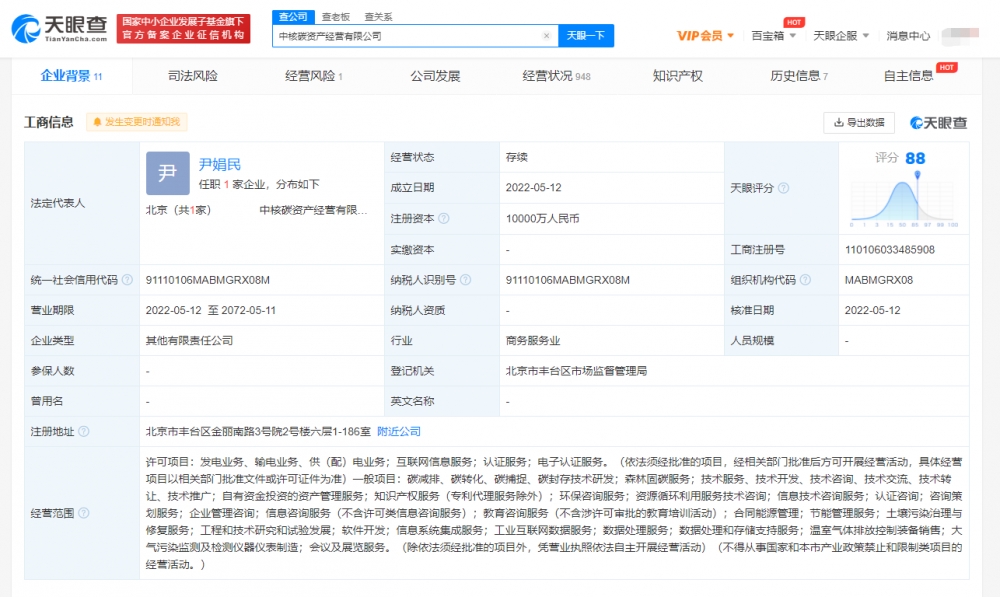Click the help icon beside 纳税人识别号
1000x597 pixels.
[466, 280]
